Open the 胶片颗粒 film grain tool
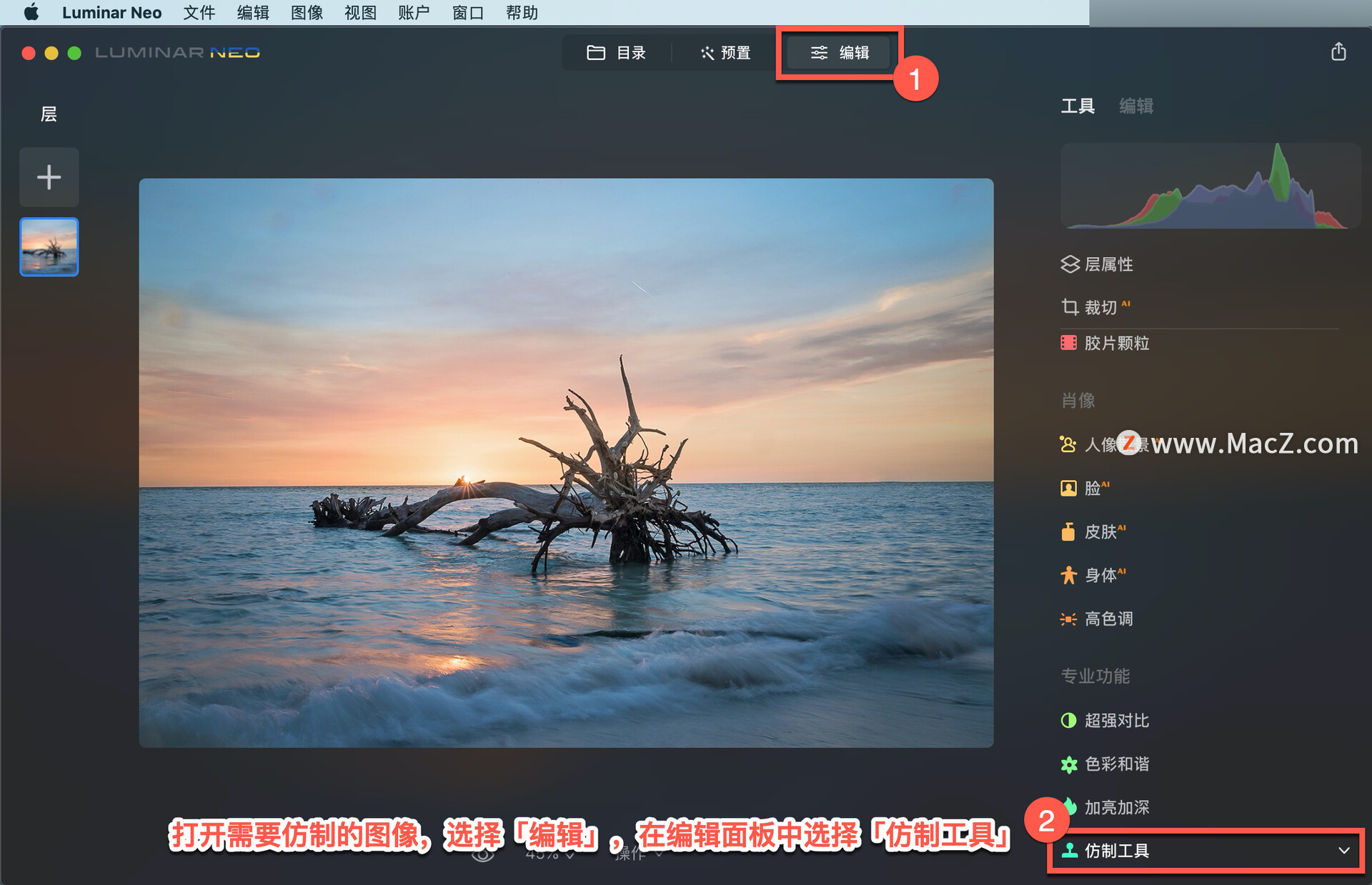 point(1105,343)
